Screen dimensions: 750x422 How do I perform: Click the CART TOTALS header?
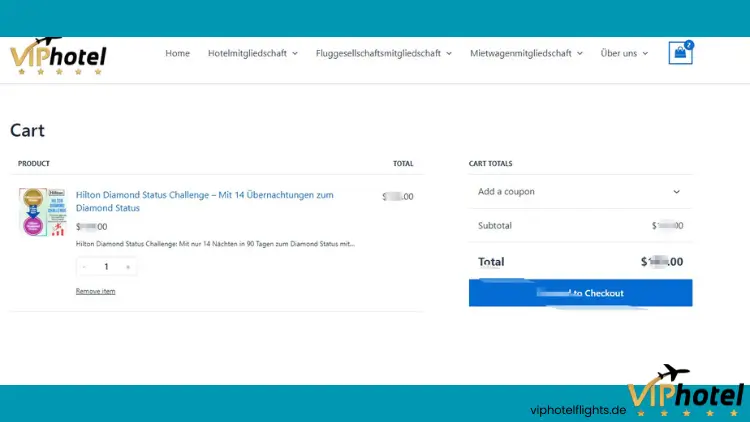click(490, 164)
